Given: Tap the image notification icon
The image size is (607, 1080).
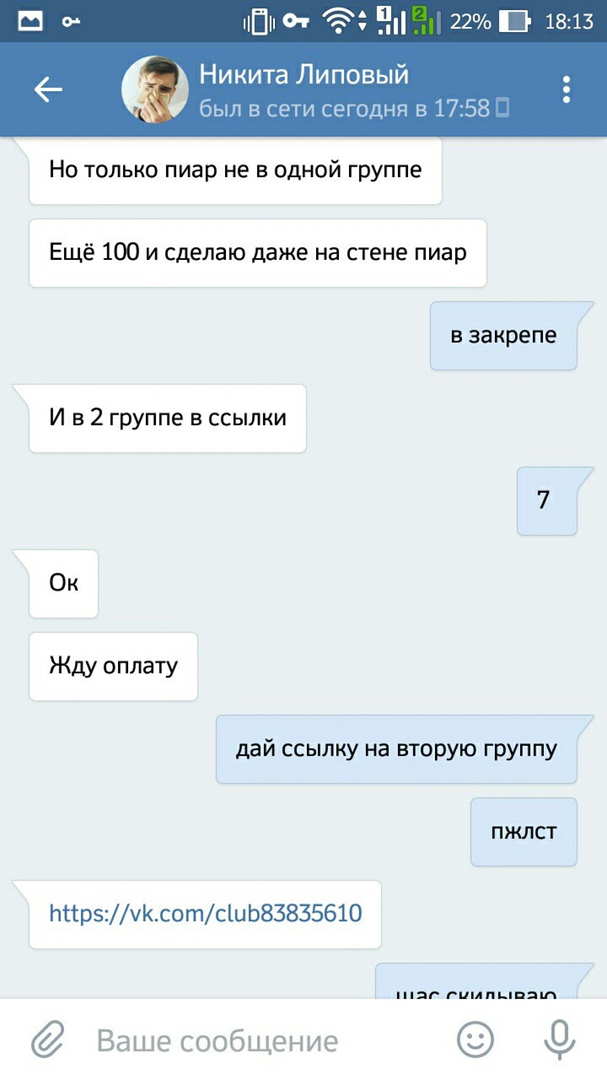Looking at the screenshot, I should pyautogui.click(x=30, y=21).
